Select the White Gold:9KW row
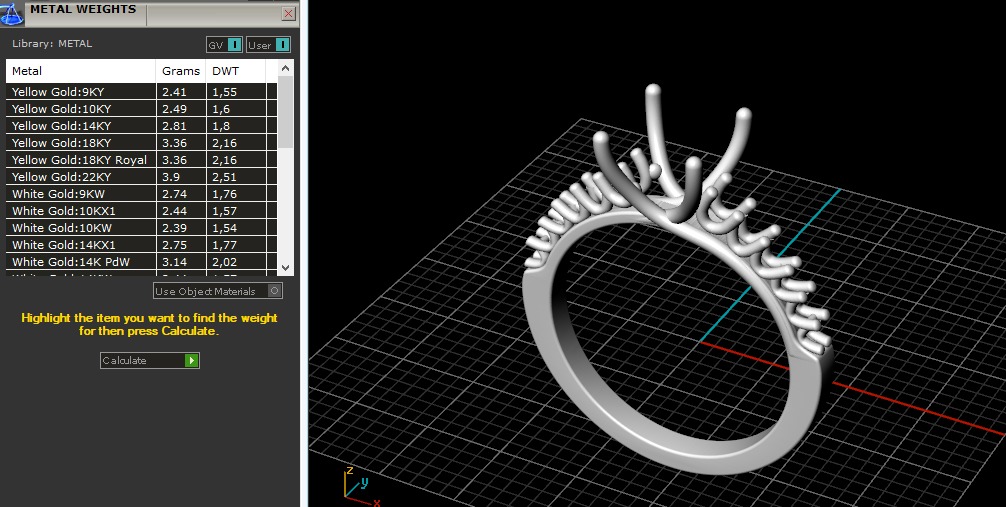Viewport: 1006px width, 507px height. pos(142,194)
